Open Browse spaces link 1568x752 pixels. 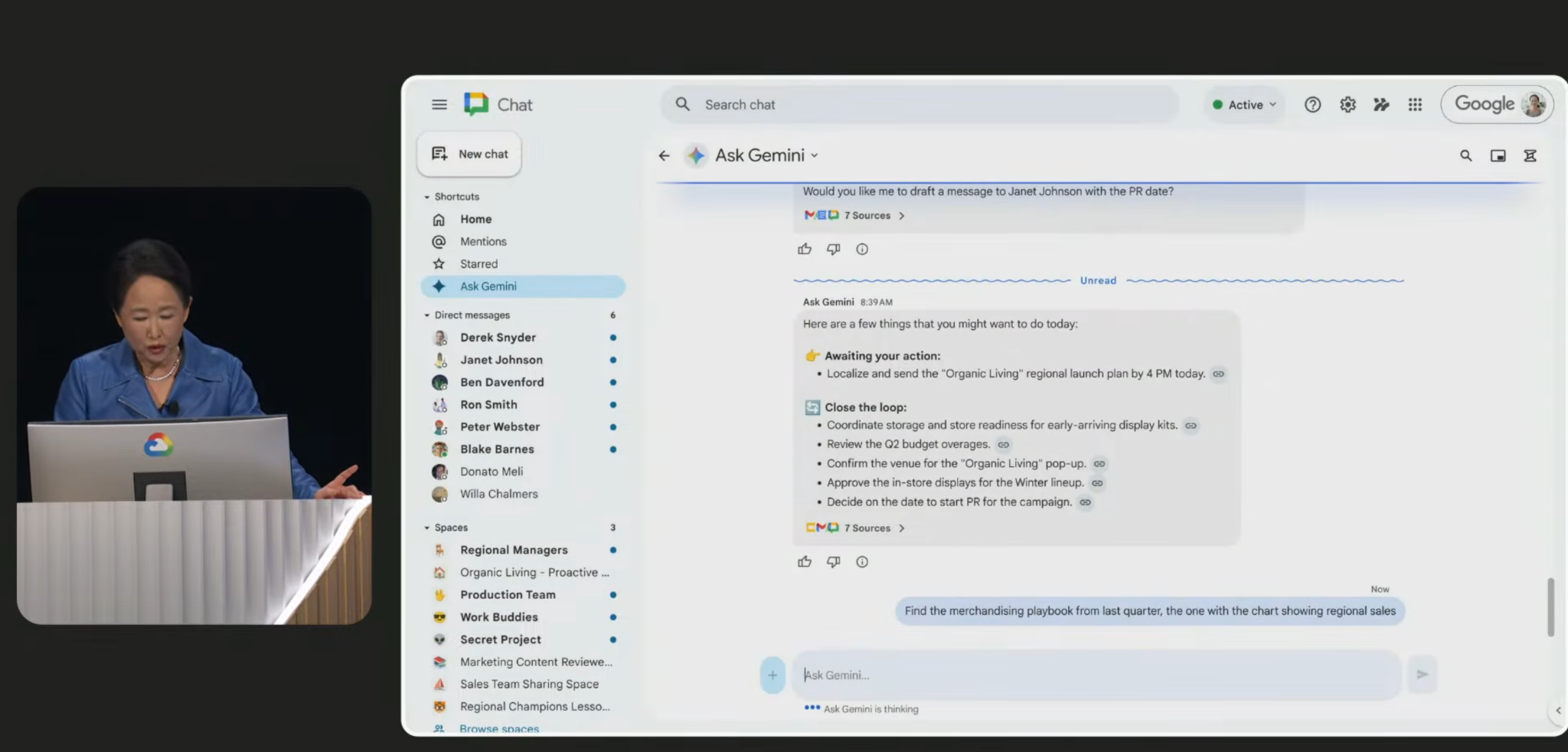(498, 728)
